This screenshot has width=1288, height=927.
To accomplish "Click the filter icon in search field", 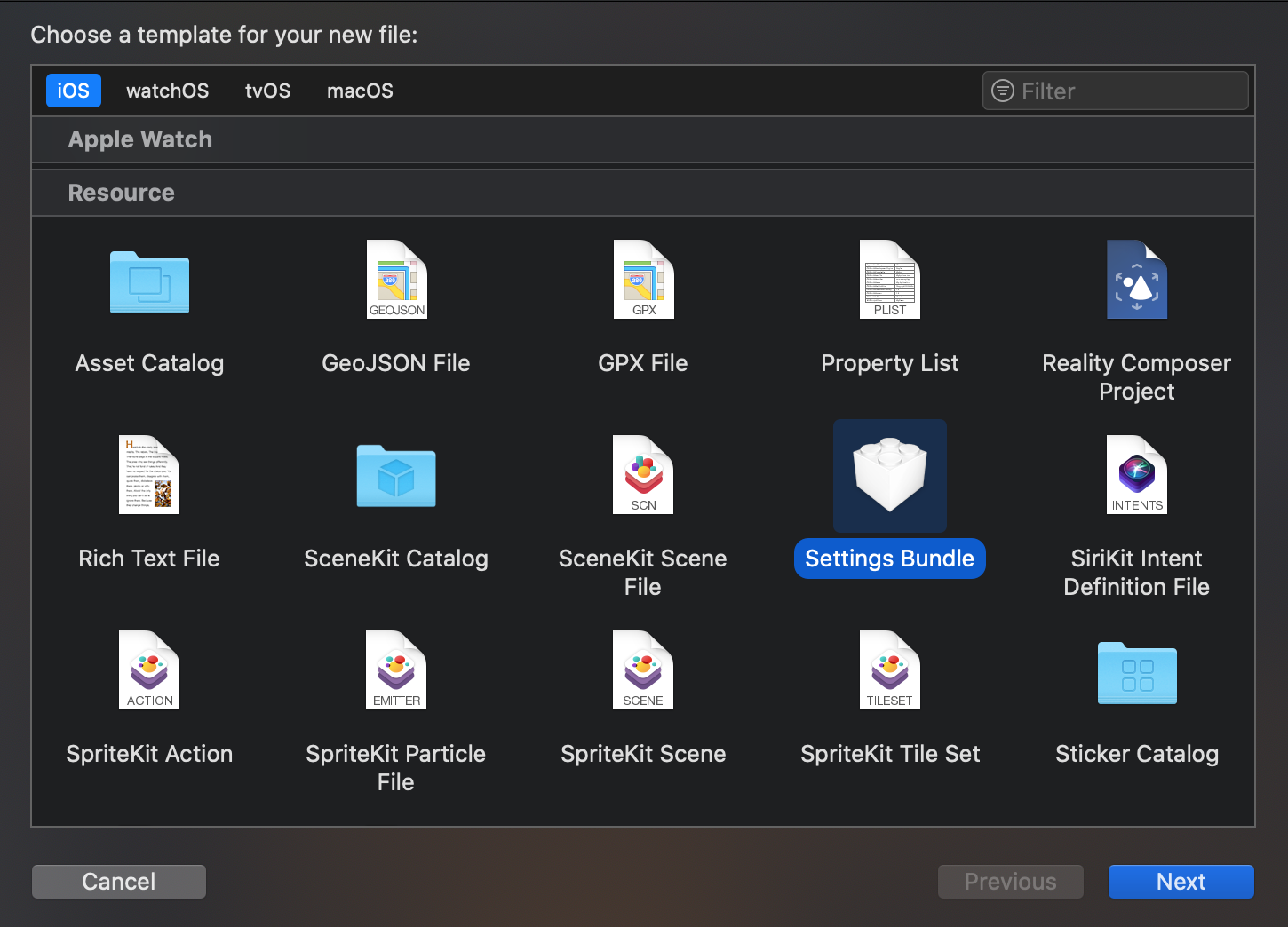I will (1003, 91).
